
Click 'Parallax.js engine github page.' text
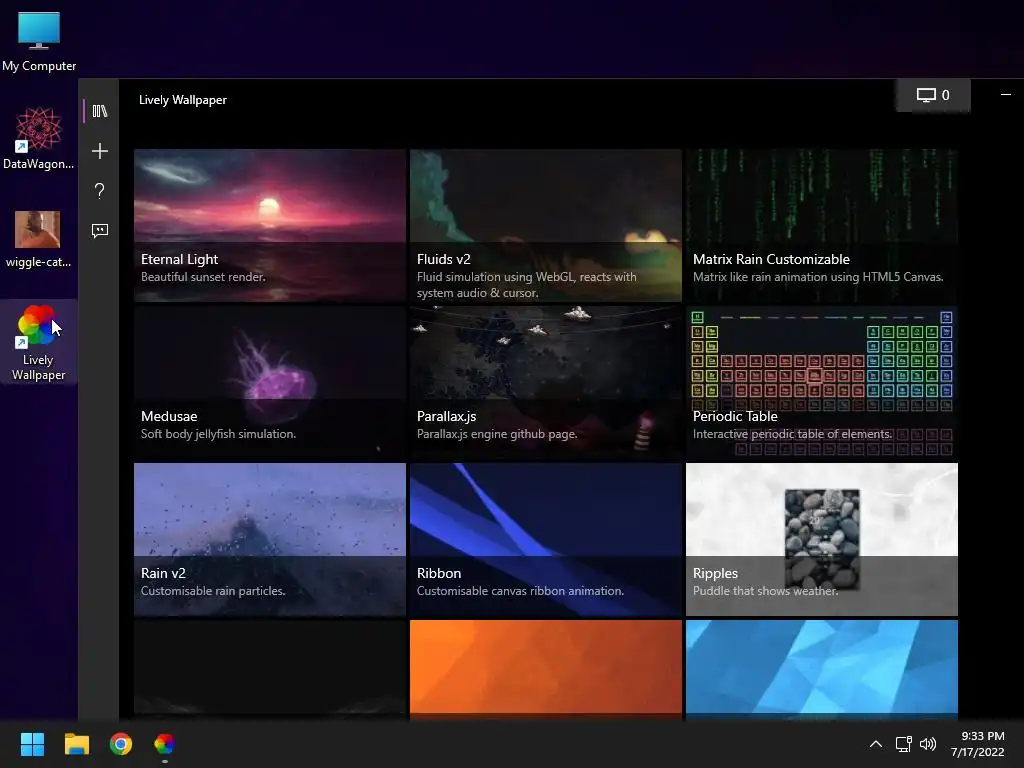(x=497, y=434)
